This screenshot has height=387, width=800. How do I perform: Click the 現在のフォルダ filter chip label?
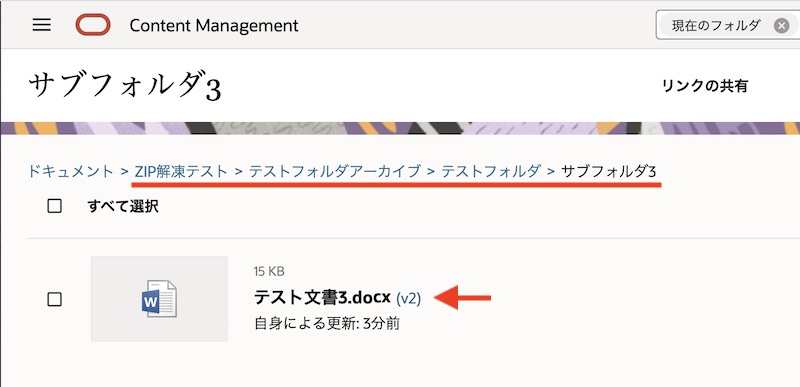pyautogui.click(x=716, y=25)
